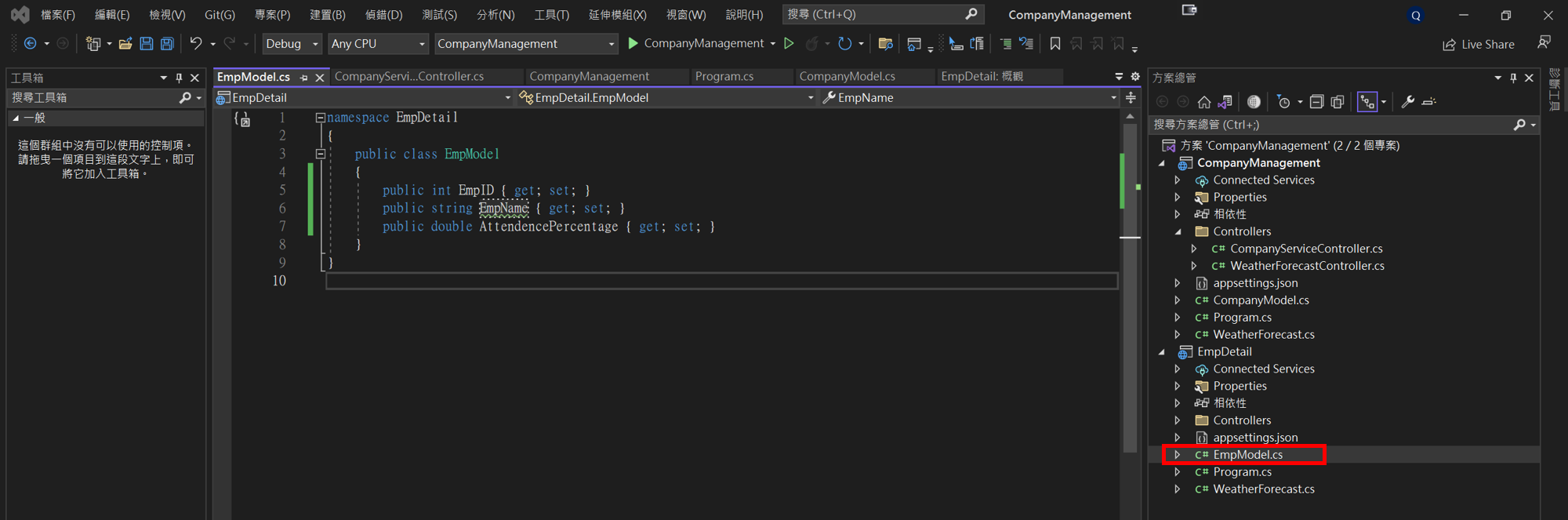Open the Git(G) menu
Image resolution: width=1568 pixels, height=520 pixels.
tap(220, 15)
